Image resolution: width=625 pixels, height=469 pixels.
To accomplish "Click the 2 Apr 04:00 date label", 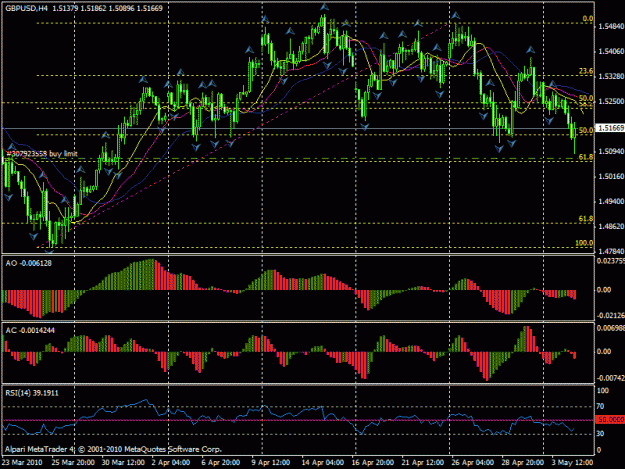I will click(171, 462).
